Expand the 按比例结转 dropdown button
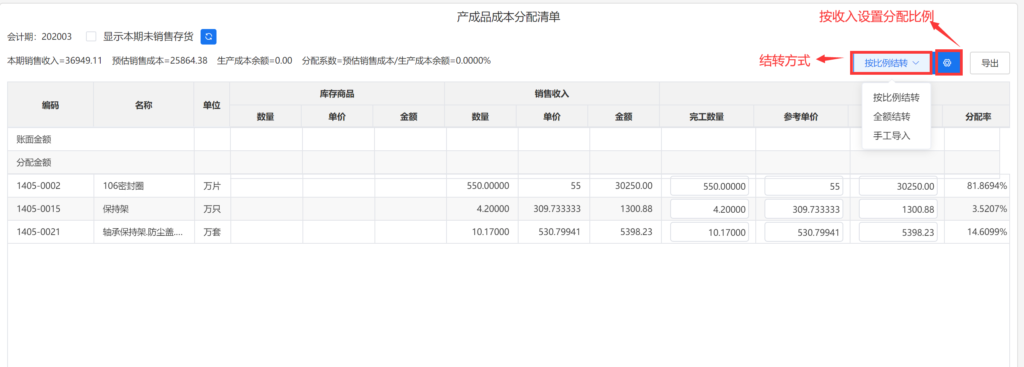1024x367 pixels. click(891, 63)
